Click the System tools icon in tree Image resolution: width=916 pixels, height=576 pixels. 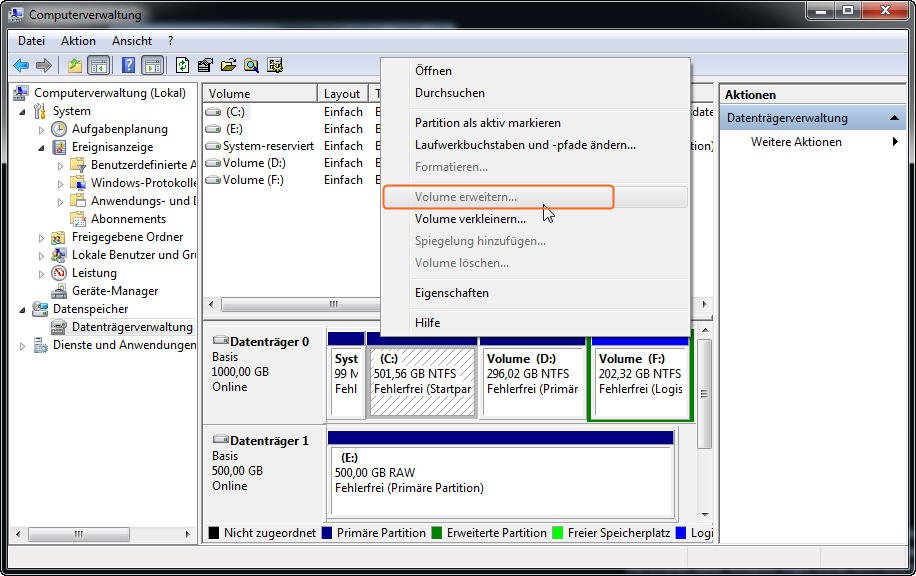click(x=40, y=111)
